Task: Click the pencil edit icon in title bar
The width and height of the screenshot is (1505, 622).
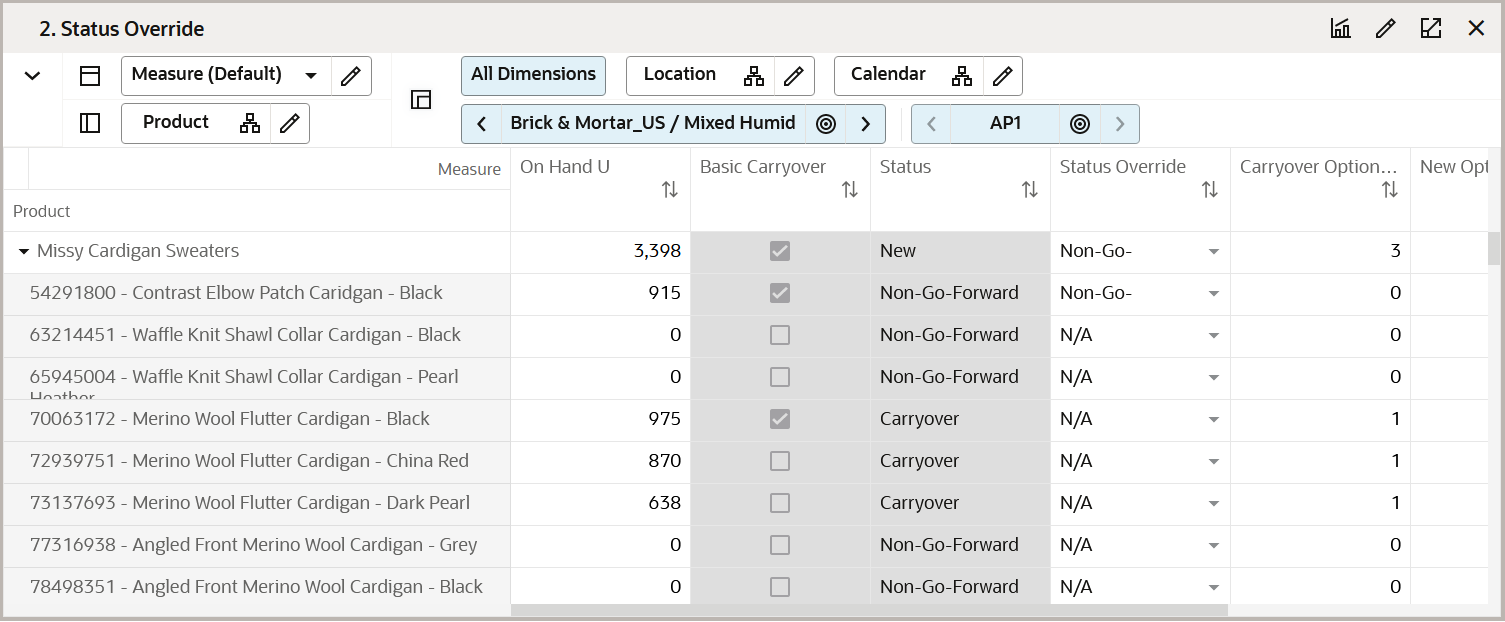Action: [x=1385, y=29]
